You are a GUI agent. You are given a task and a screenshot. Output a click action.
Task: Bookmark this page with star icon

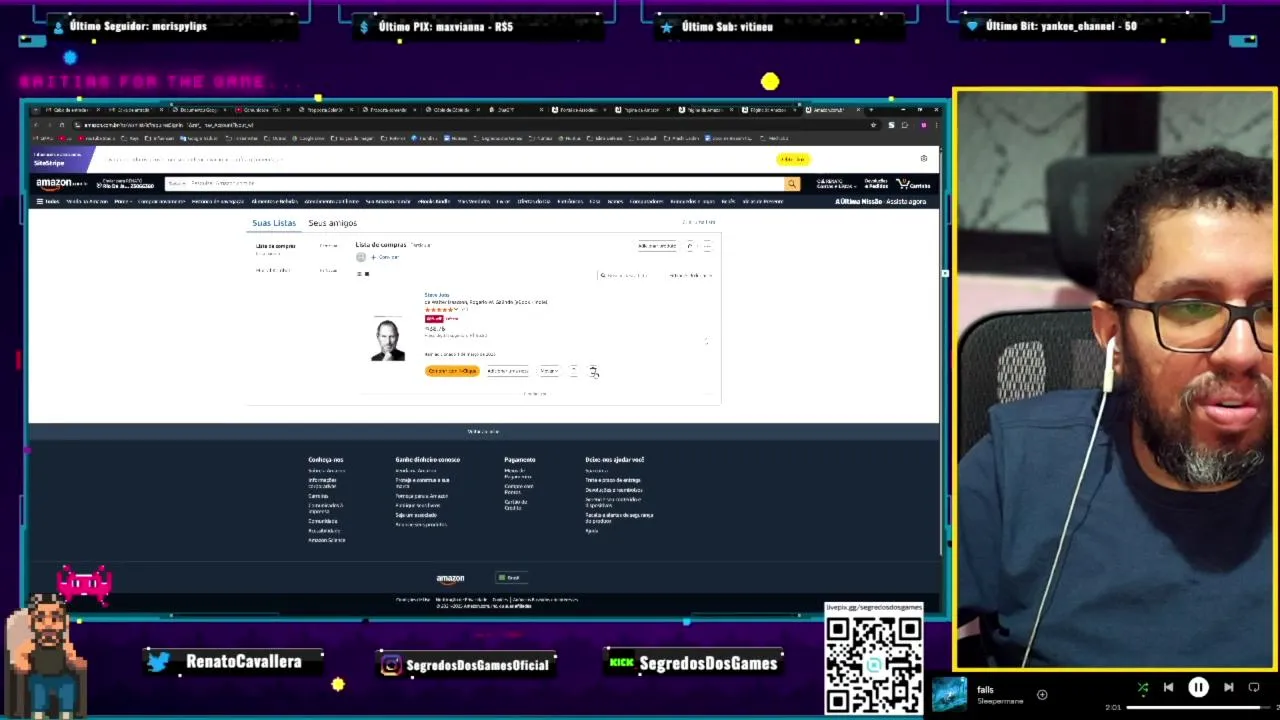point(873,125)
